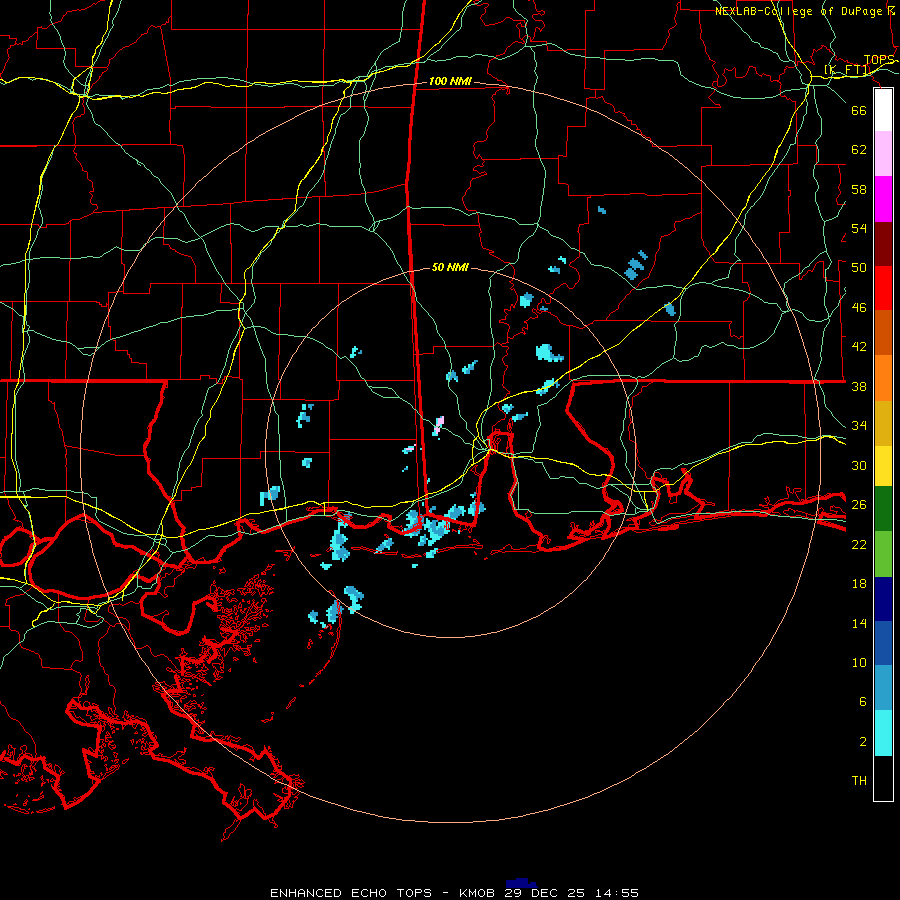
Task: Click the 100 NMI range ring label
Action: coord(450,82)
